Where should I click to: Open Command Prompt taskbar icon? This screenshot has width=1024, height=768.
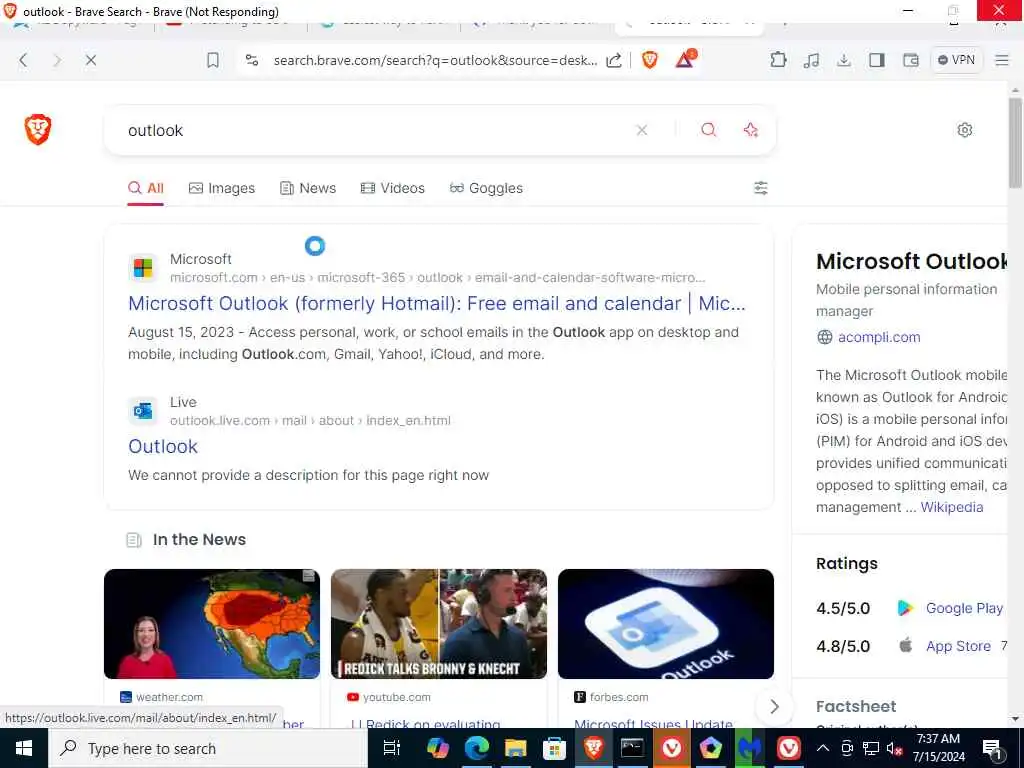tap(632, 748)
